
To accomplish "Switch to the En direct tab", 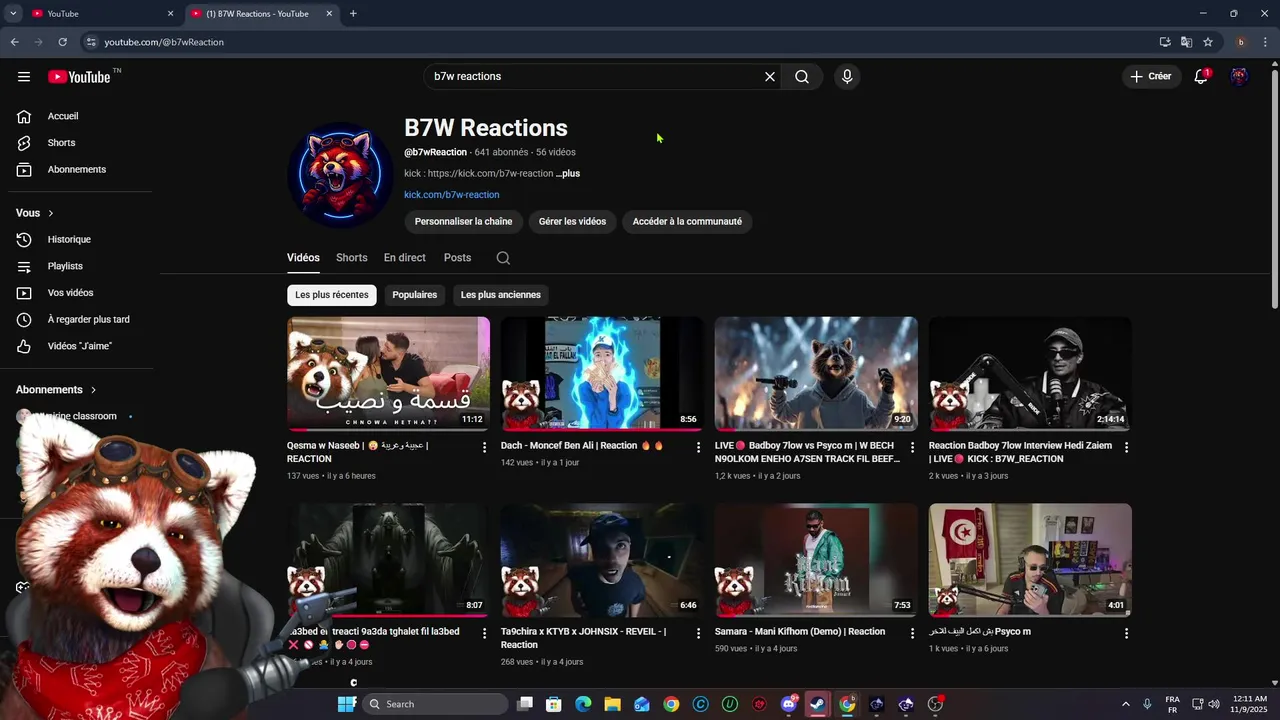I will (405, 258).
